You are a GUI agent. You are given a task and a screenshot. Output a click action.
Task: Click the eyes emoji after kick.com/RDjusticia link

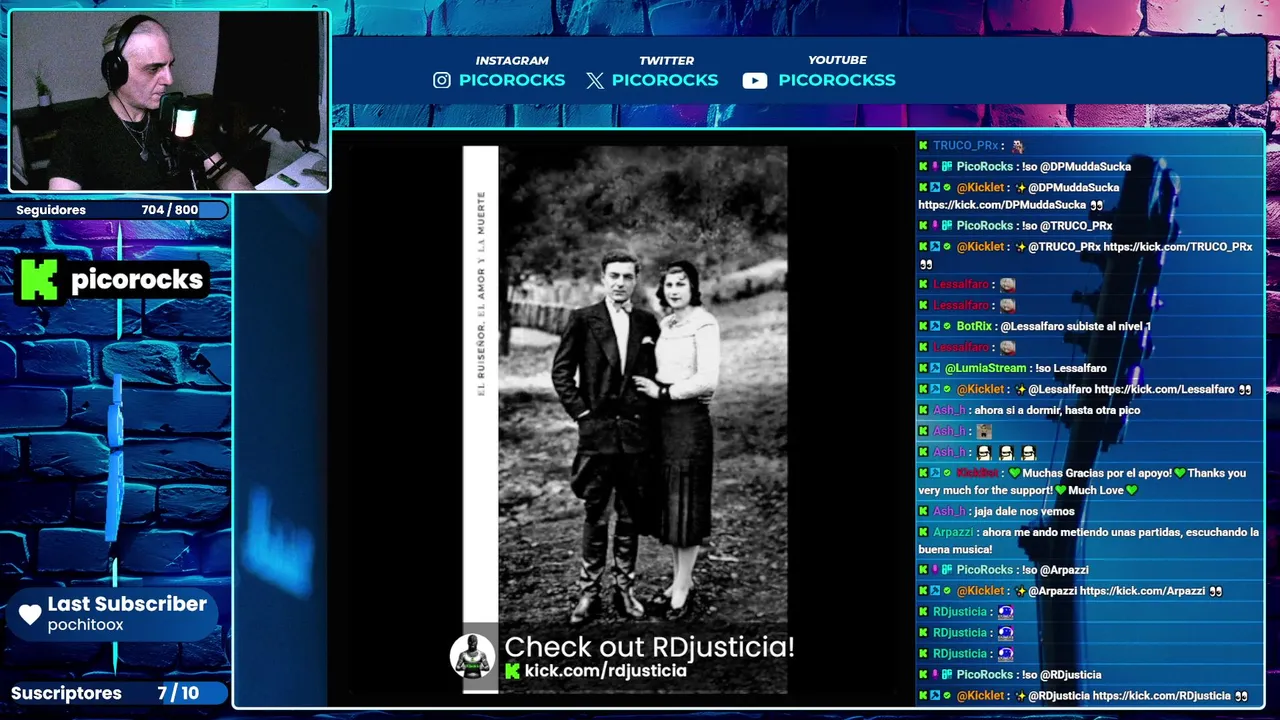pos(1241,696)
